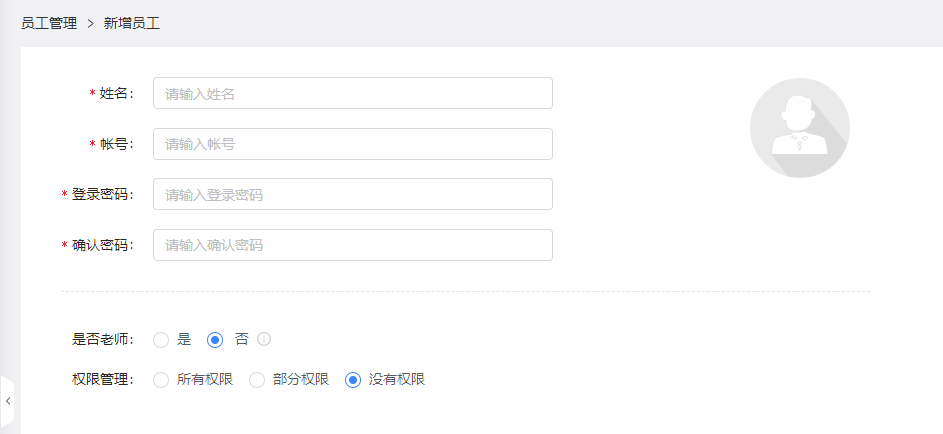
Task: Click the 是否老师 label text
Action: coord(102,340)
